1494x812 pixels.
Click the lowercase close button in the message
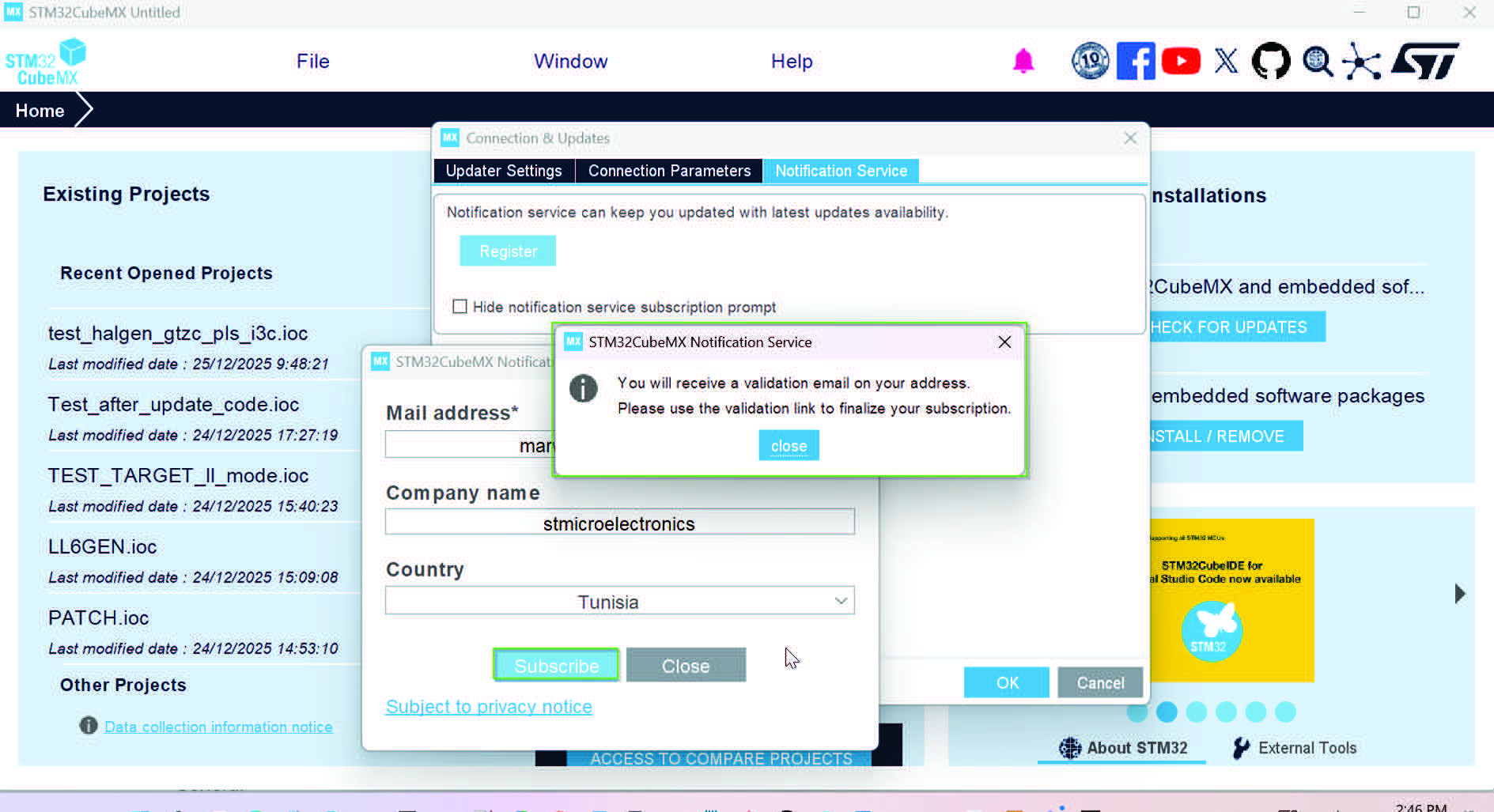(789, 445)
